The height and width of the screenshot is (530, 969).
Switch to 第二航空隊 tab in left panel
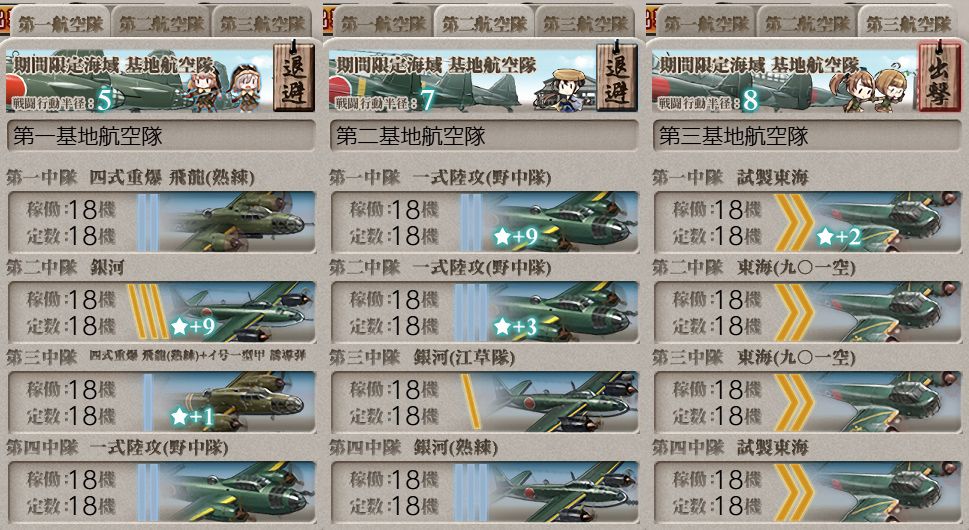click(161, 23)
